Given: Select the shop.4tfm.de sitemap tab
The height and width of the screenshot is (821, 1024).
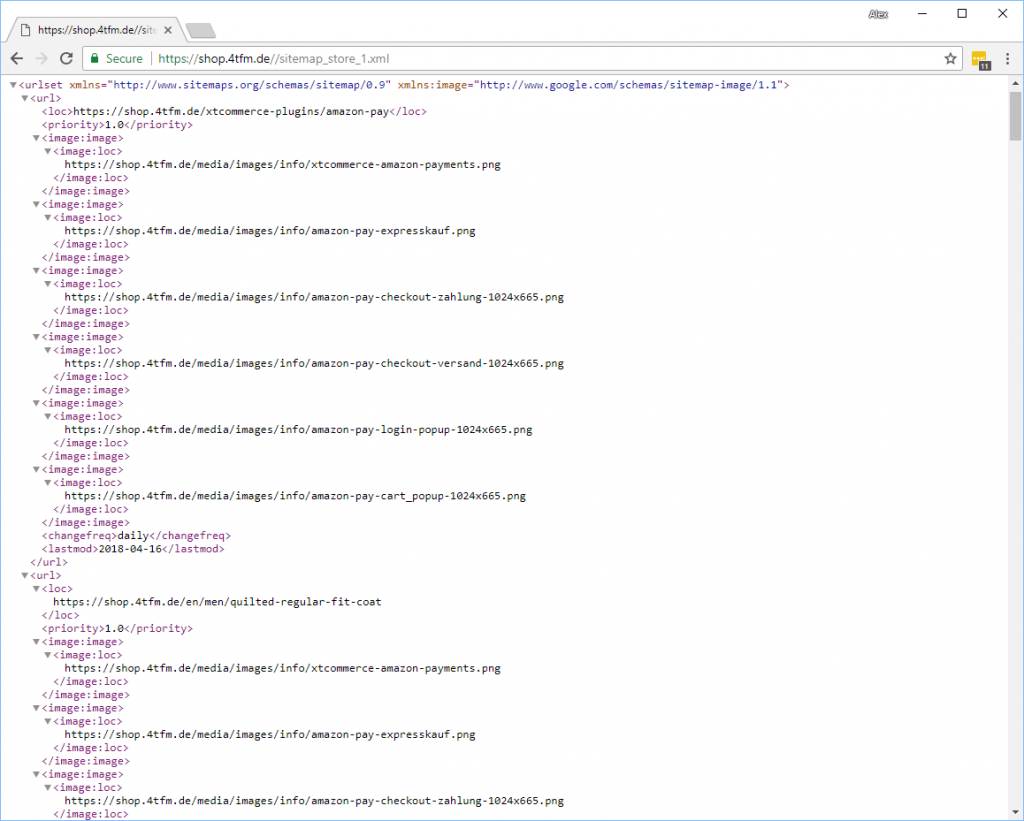Looking at the screenshot, I should click(x=90, y=30).
